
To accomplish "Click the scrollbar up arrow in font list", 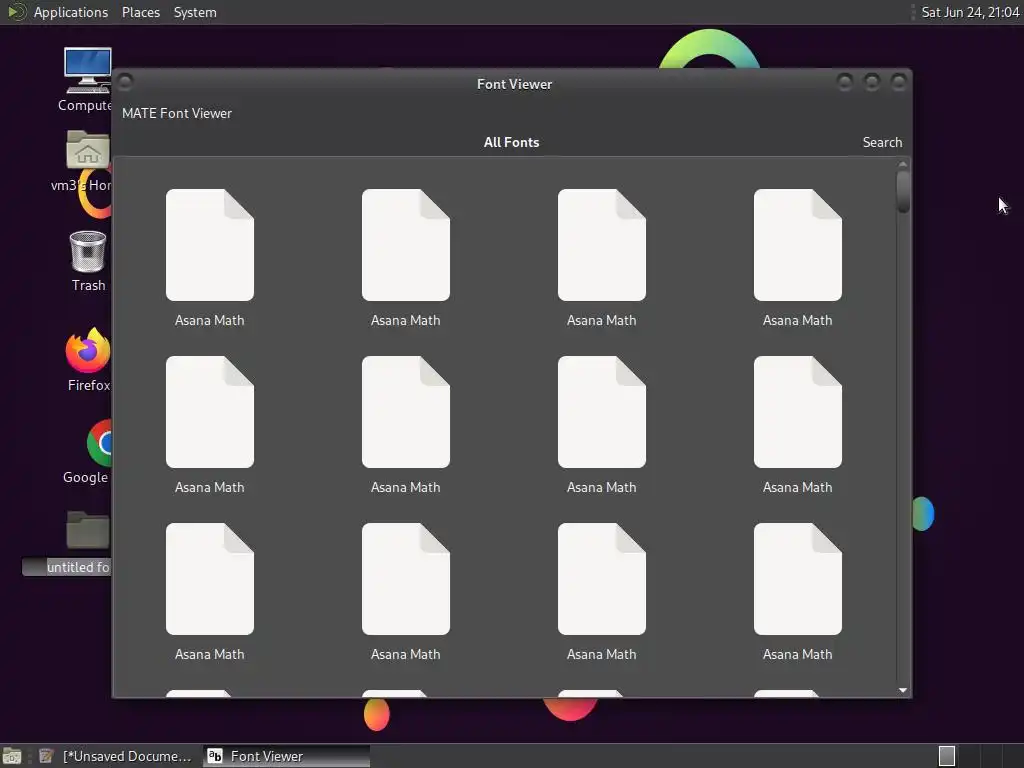I will click(x=903, y=164).
